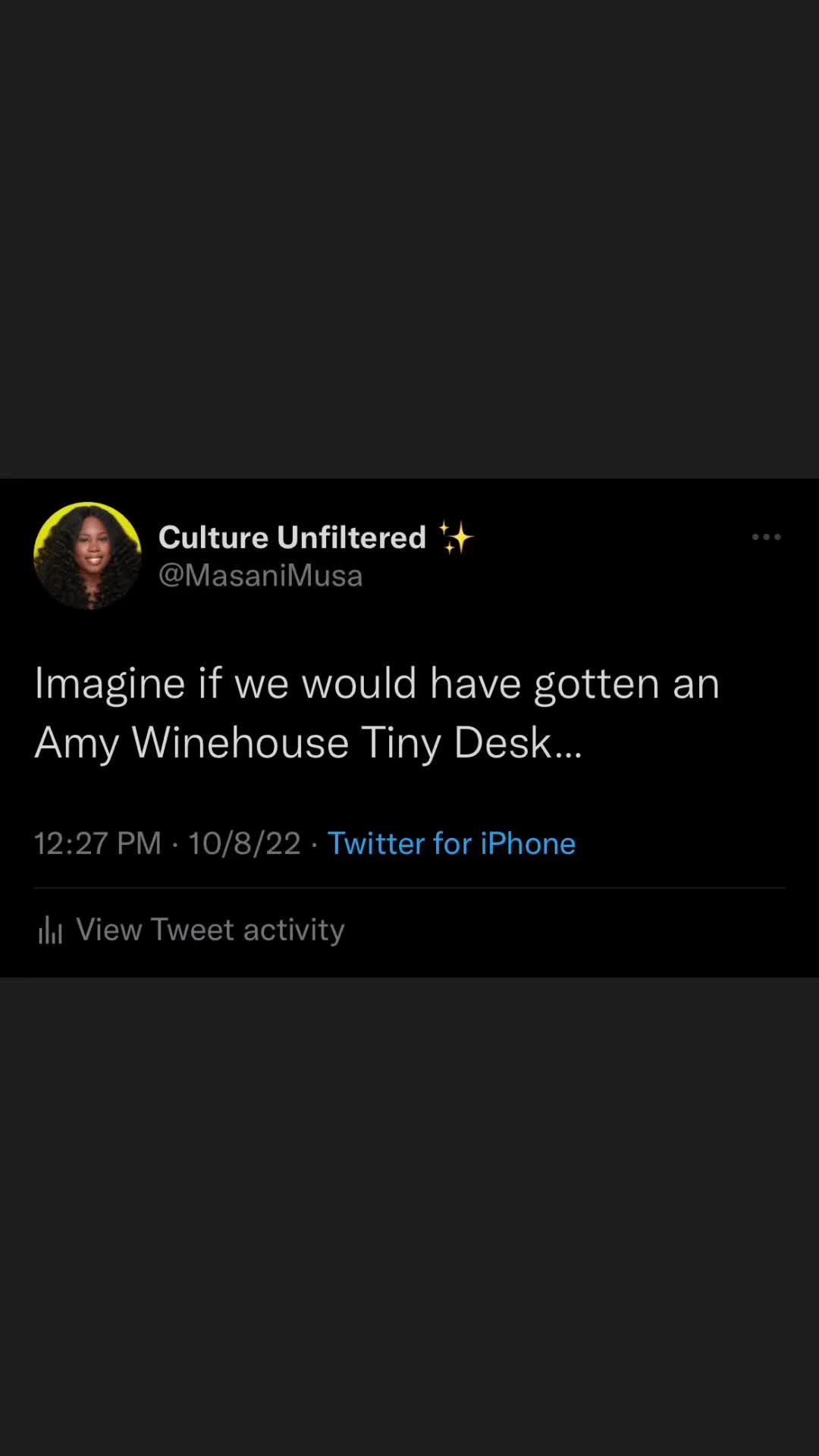
Task: Click the word Winehouse in the tweet
Action: pyautogui.click(x=240, y=742)
